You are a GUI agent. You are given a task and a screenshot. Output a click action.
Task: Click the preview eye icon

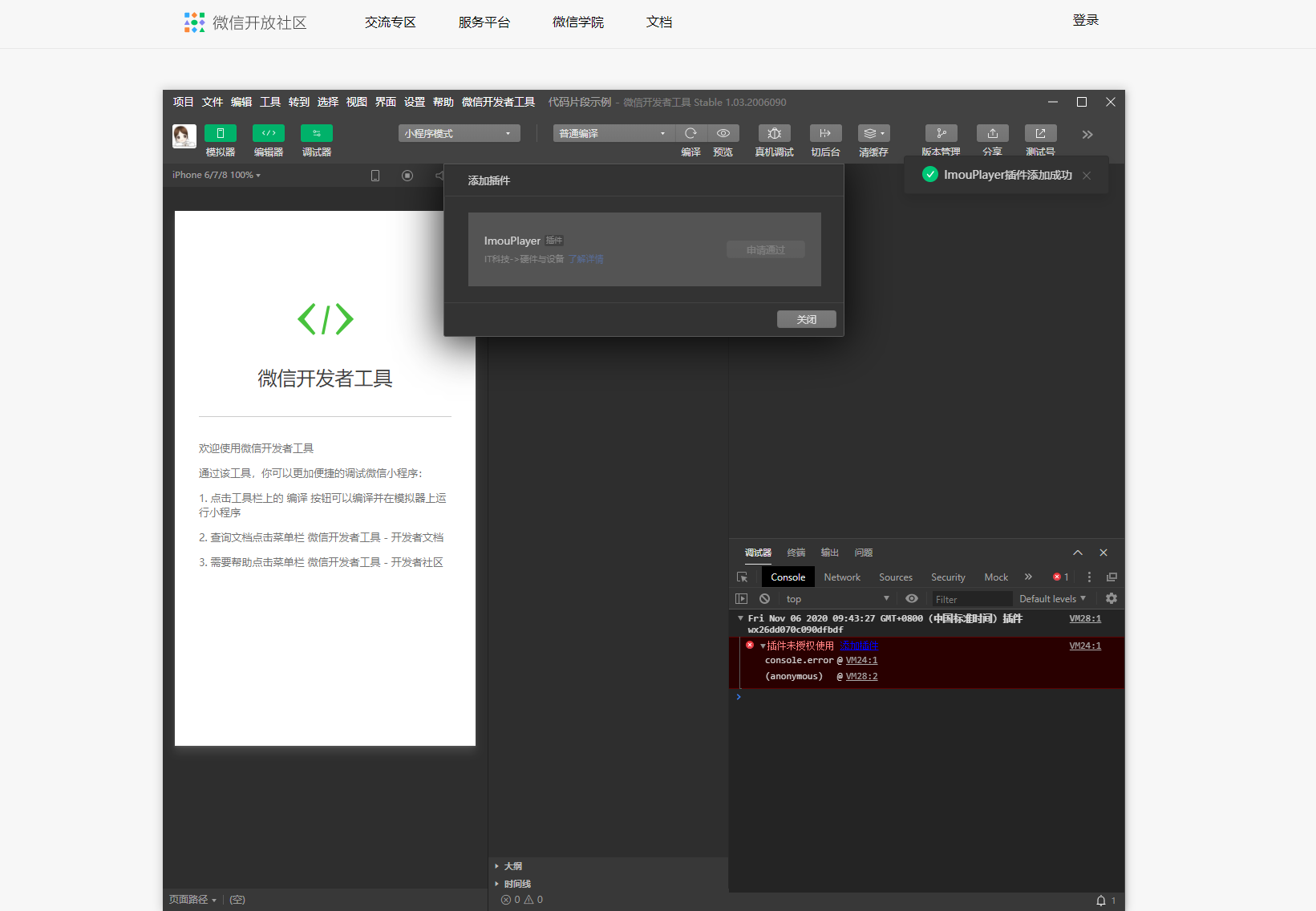[723, 133]
